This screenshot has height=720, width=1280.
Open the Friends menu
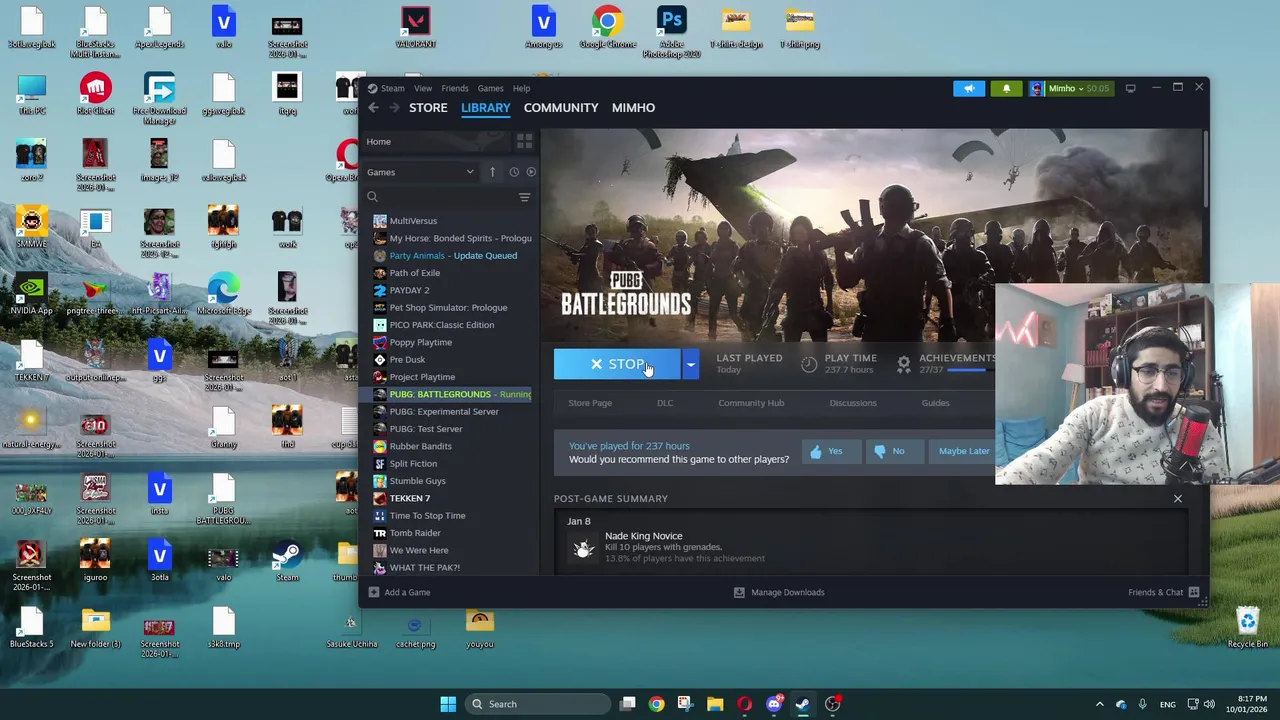coord(455,88)
